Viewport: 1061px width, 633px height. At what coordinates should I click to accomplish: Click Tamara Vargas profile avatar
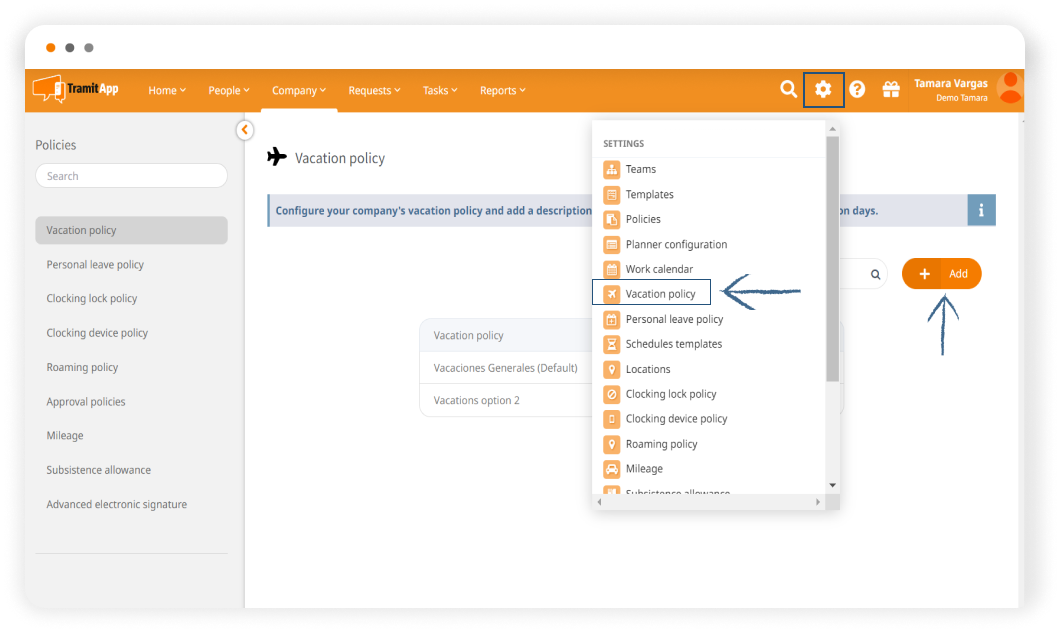(x=1010, y=89)
